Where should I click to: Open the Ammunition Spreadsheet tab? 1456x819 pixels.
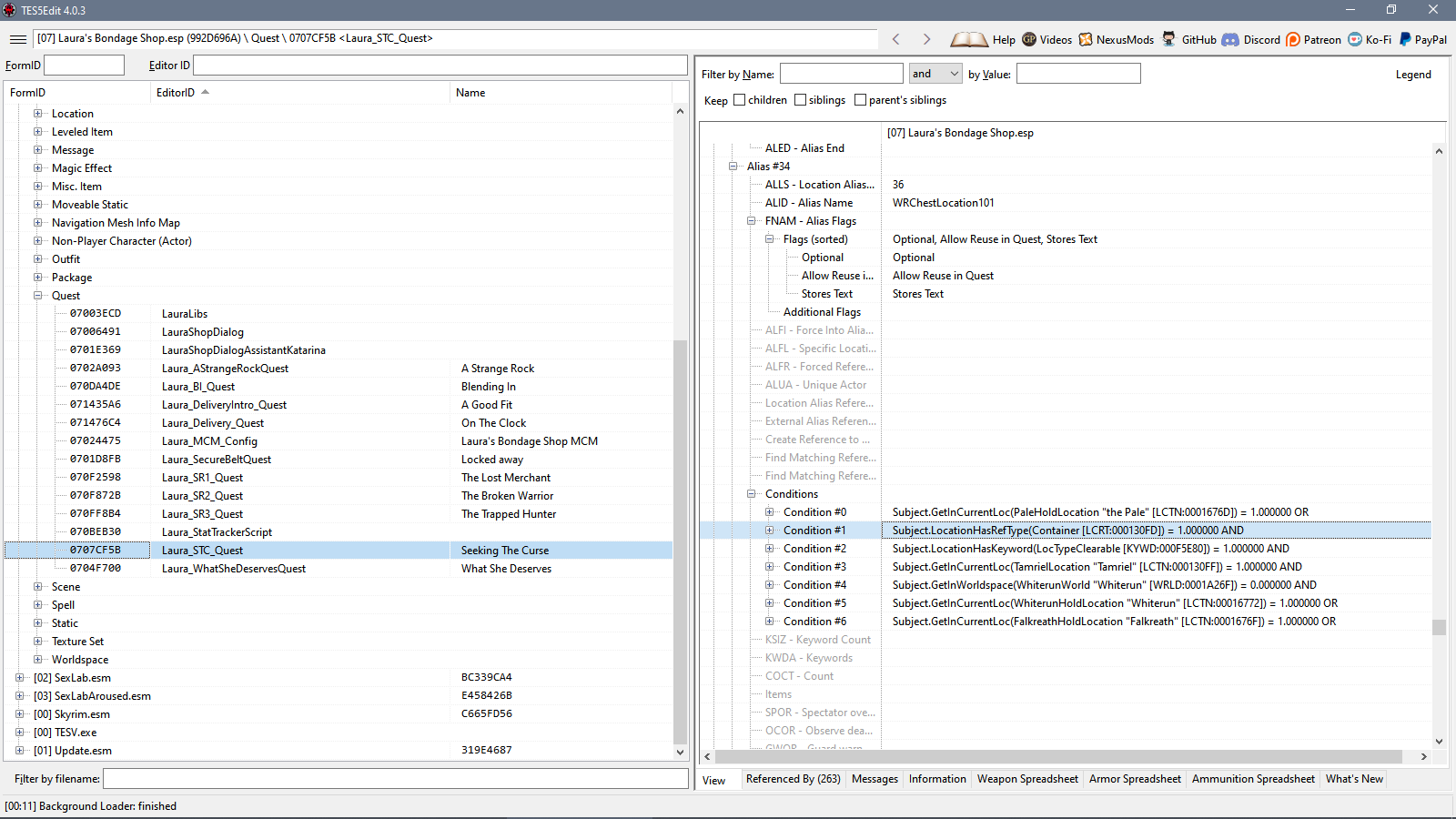pos(1253,779)
